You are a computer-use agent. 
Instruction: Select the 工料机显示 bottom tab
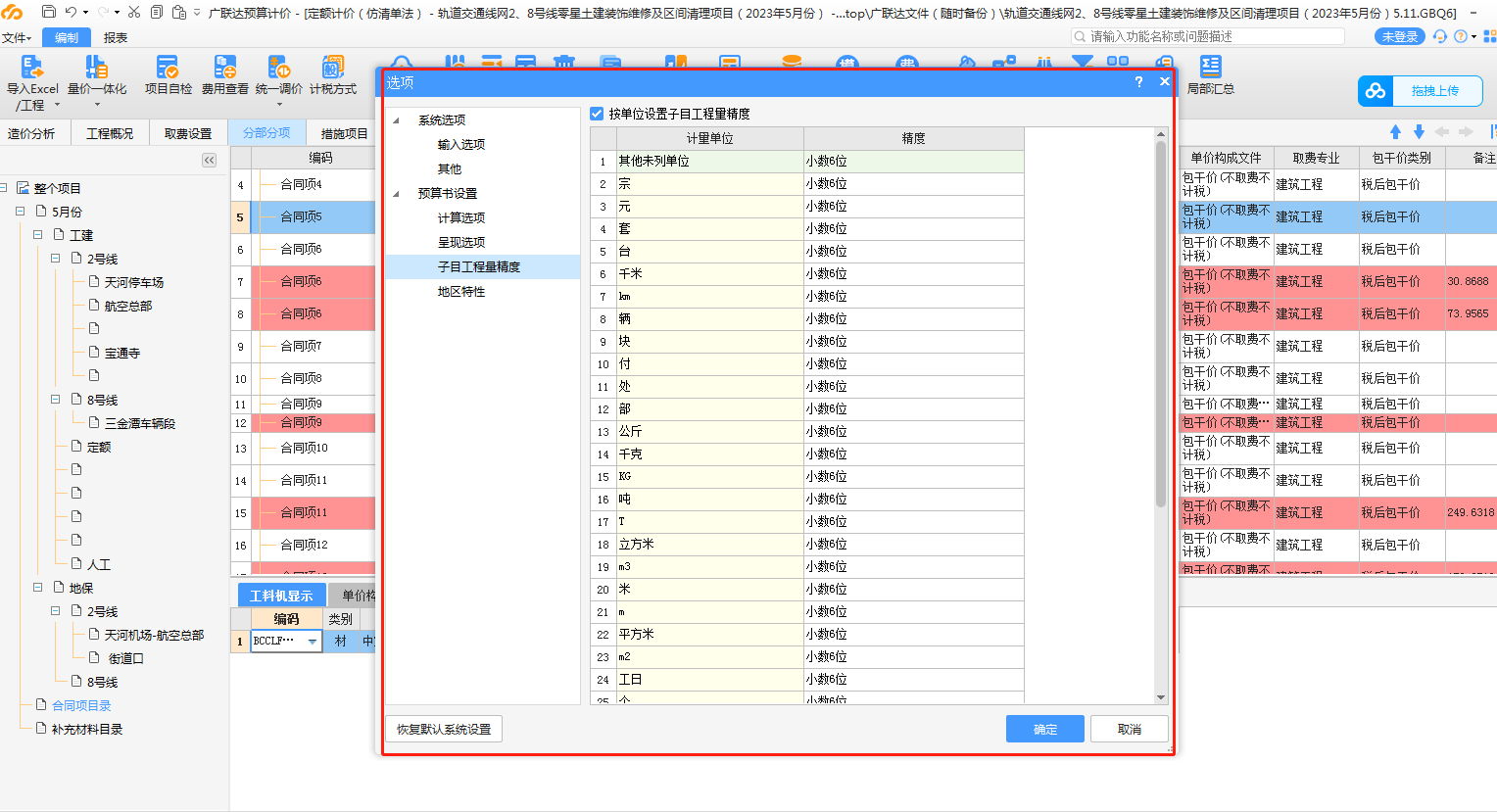pyautogui.click(x=281, y=596)
